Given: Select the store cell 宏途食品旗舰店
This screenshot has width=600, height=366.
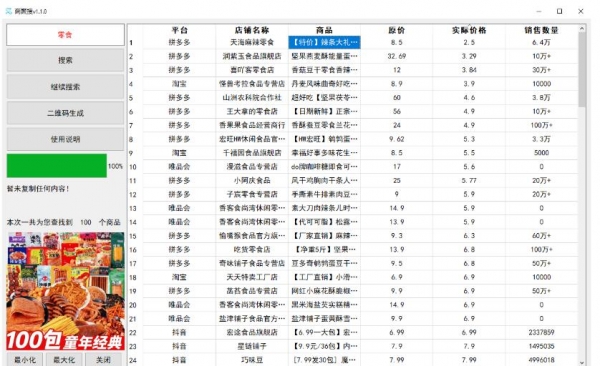Looking at the screenshot, I should [x=252, y=332].
